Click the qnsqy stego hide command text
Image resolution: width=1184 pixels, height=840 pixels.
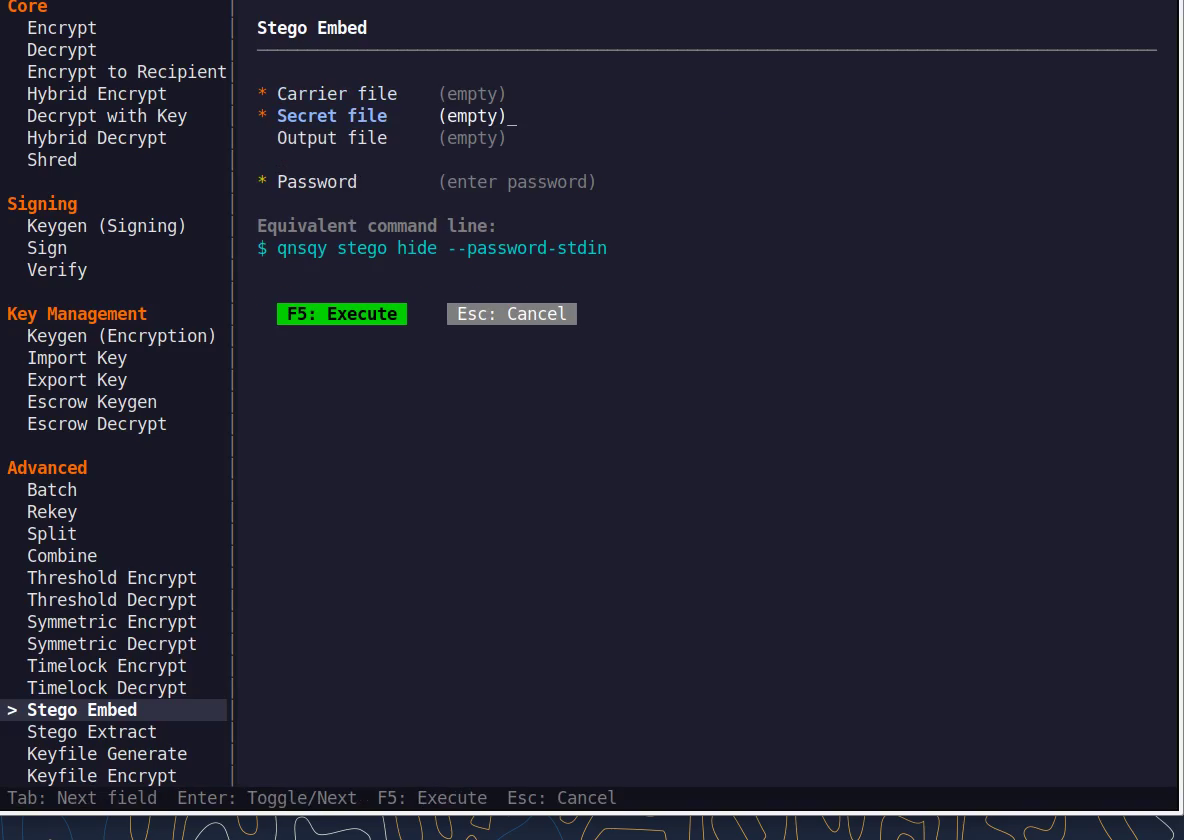[x=442, y=248]
